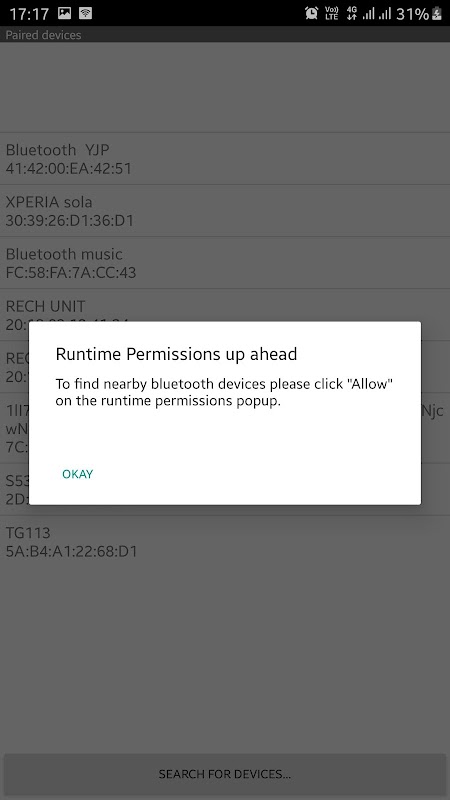Viewport: 450px width, 800px height.
Task: Tap the alarm clock status icon
Action: point(311,13)
